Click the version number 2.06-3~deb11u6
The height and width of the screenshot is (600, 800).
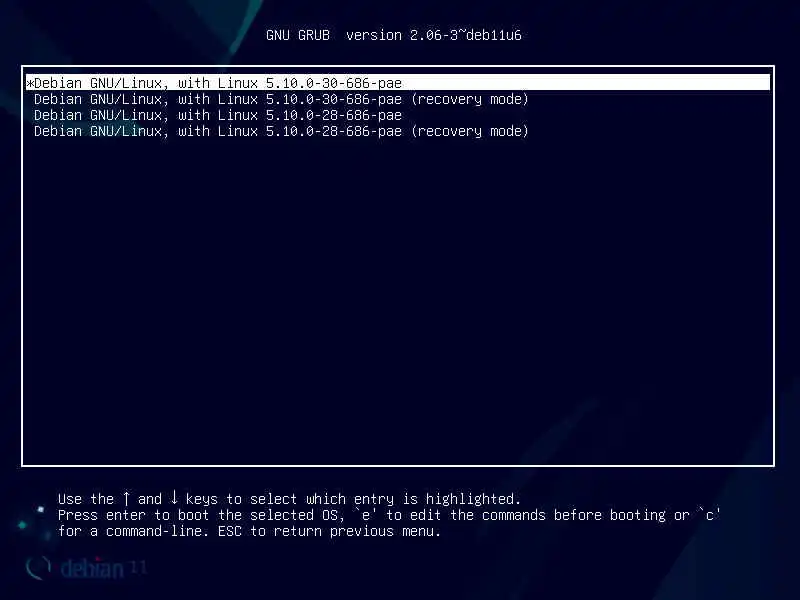[x=465, y=35]
